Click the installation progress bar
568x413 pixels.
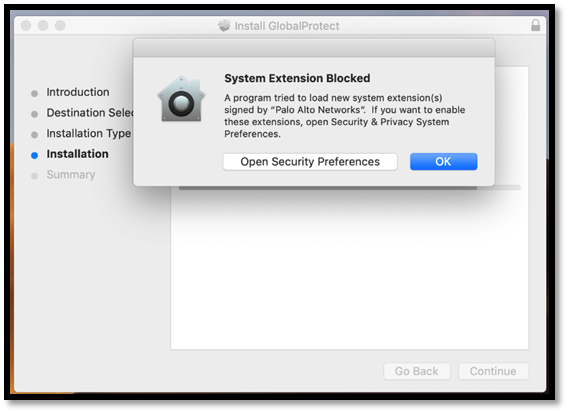tap(349, 188)
